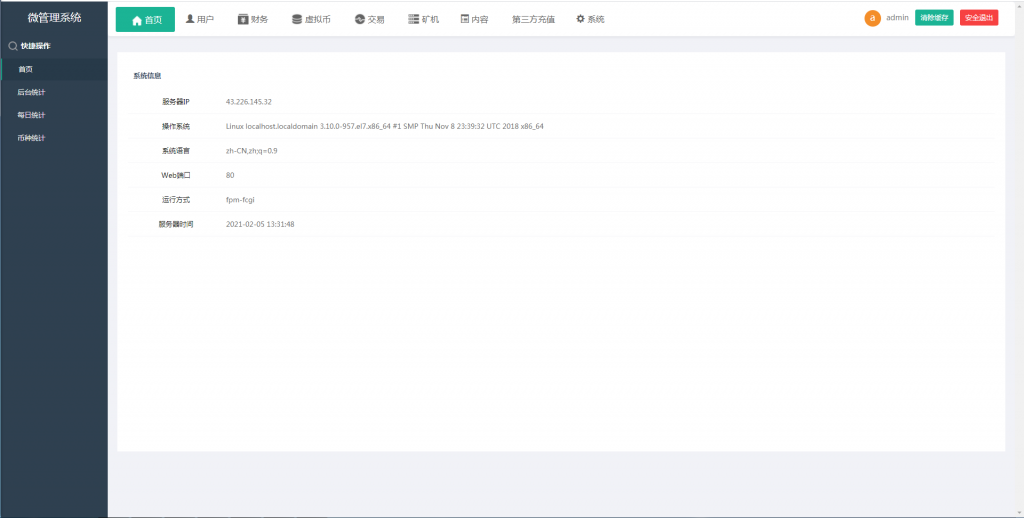Image resolution: width=1024 pixels, height=518 pixels.
Task: Click the home icon in 首页 tab
Action: 137,20
